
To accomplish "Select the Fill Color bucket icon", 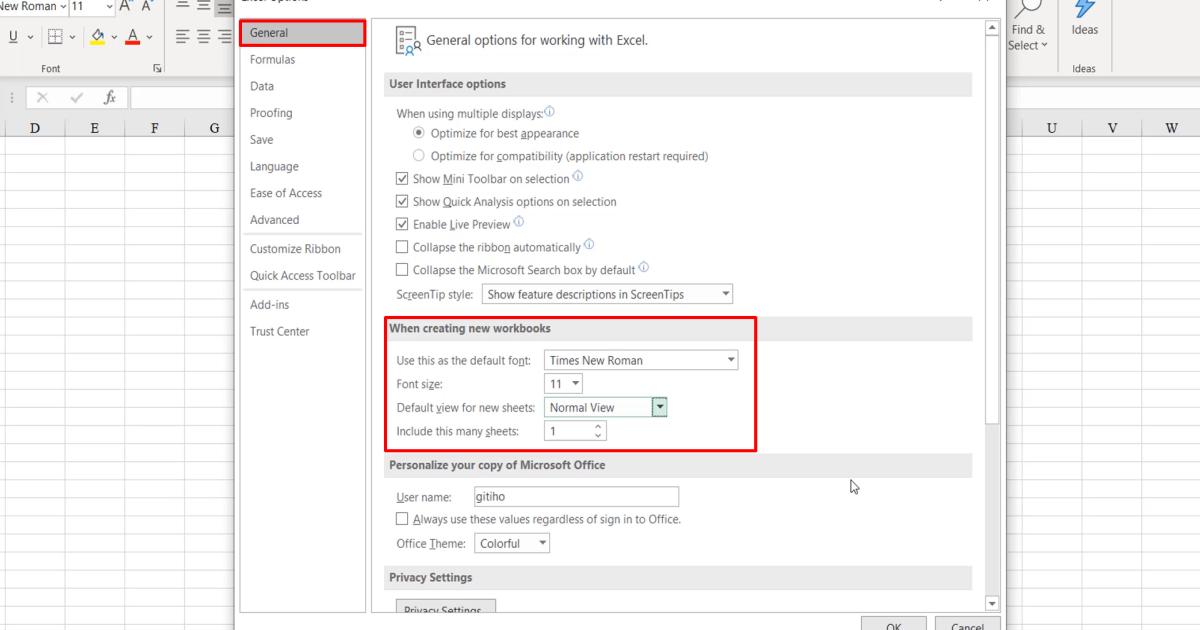I will tap(97, 36).
